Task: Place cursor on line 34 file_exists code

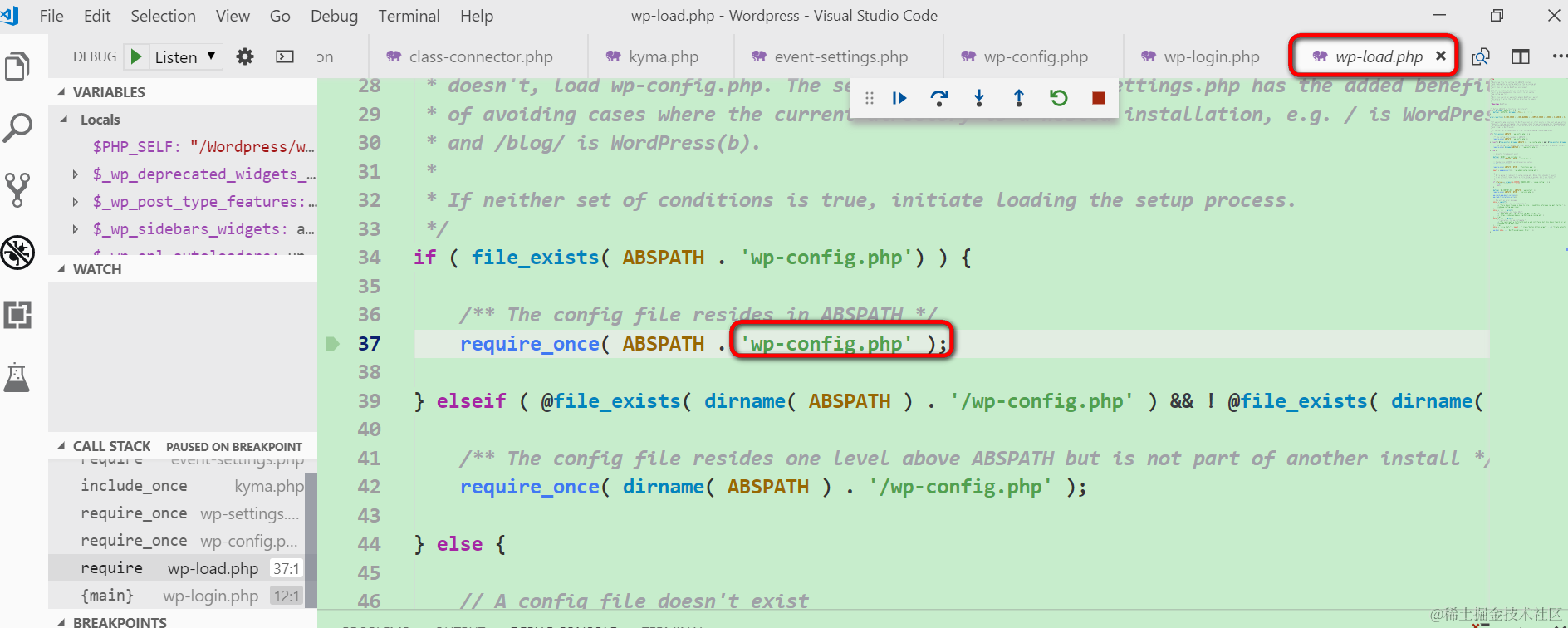Action: tap(535, 258)
